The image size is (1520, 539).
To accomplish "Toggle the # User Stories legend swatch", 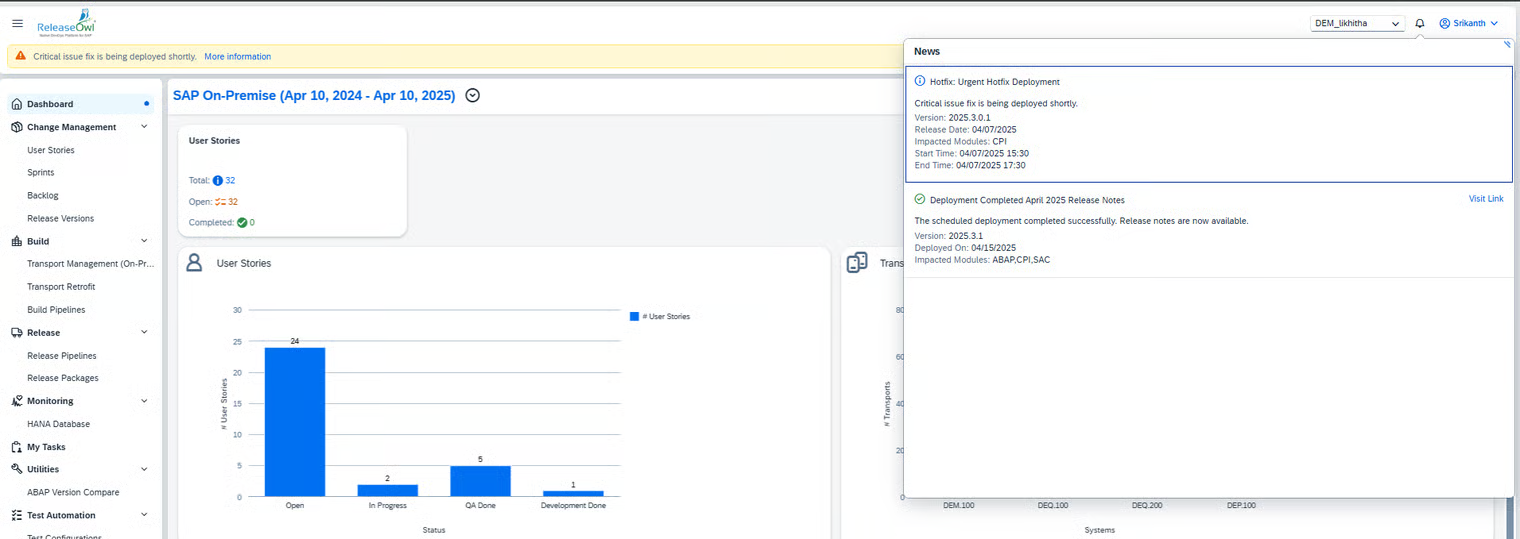I will [634, 316].
